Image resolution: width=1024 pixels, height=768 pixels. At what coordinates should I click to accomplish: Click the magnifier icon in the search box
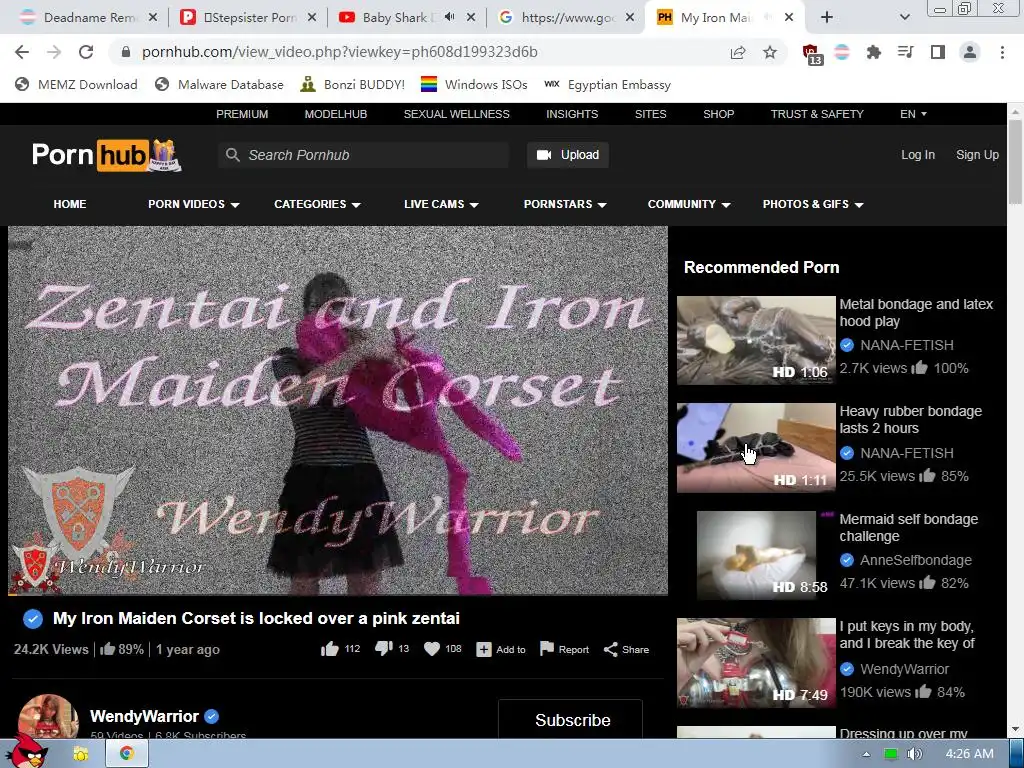coord(232,155)
